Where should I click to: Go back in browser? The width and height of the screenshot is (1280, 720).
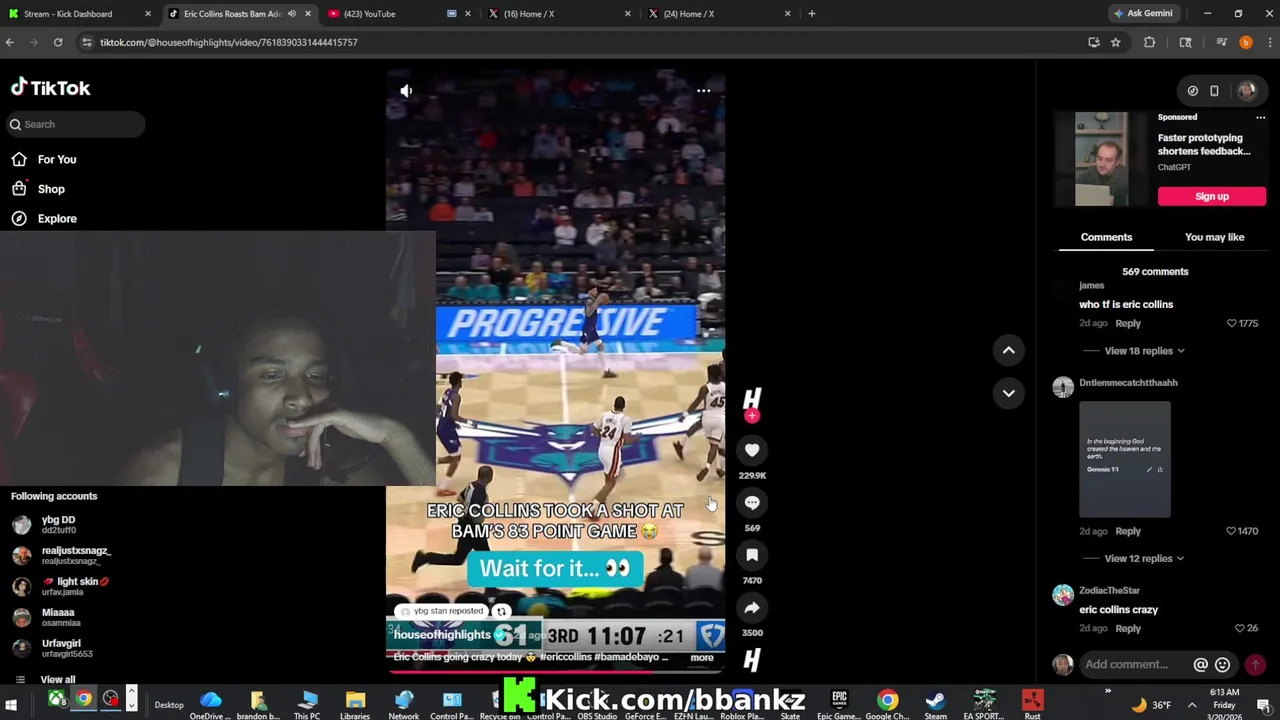10,42
